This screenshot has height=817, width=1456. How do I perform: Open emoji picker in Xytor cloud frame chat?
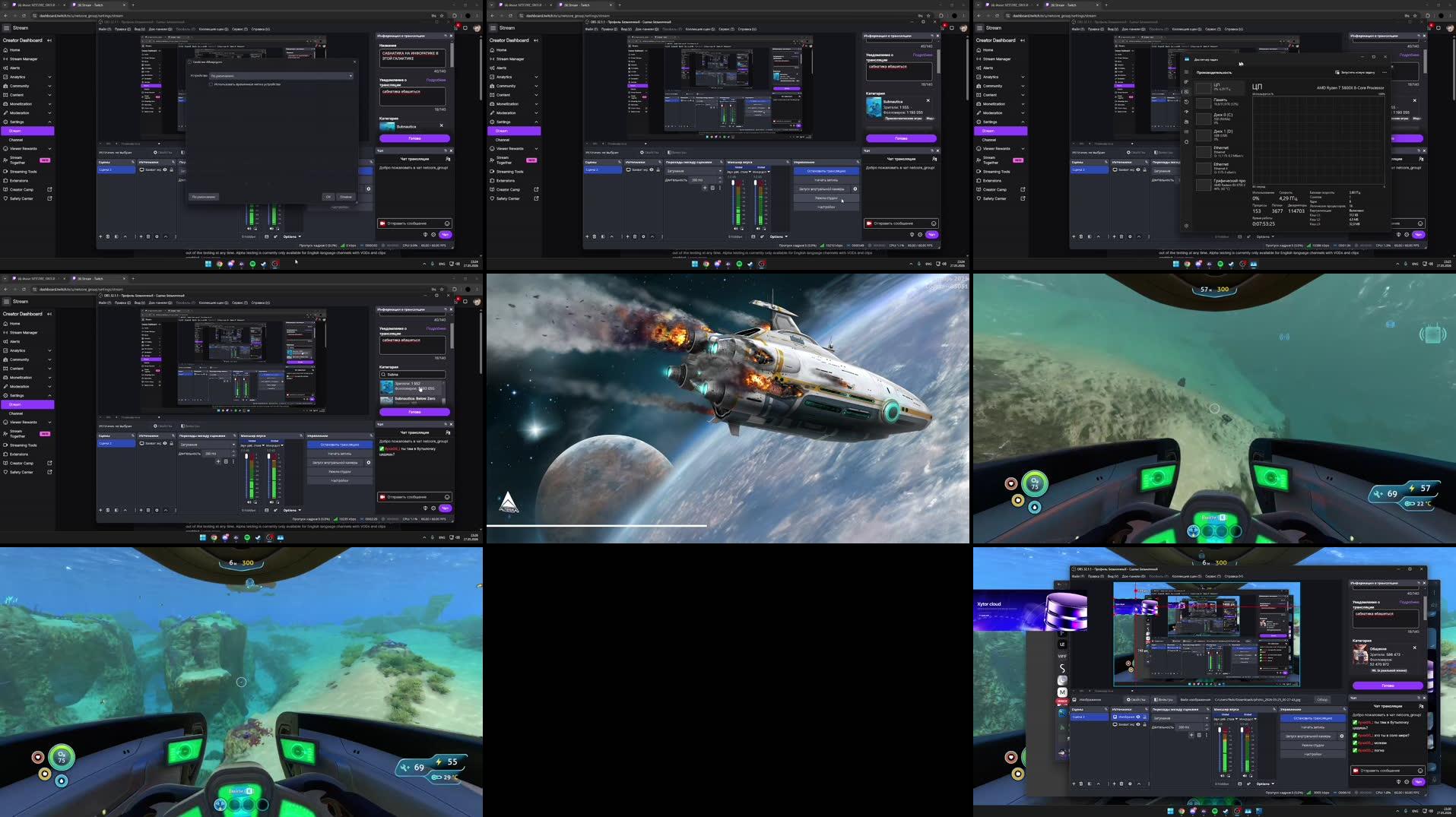(1420, 771)
